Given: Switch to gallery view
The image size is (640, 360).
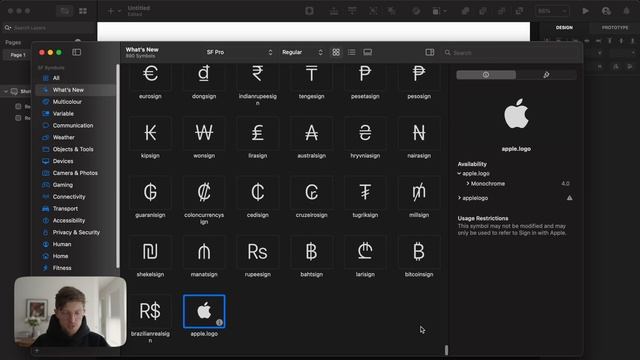Looking at the screenshot, I should [x=367, y=52].
